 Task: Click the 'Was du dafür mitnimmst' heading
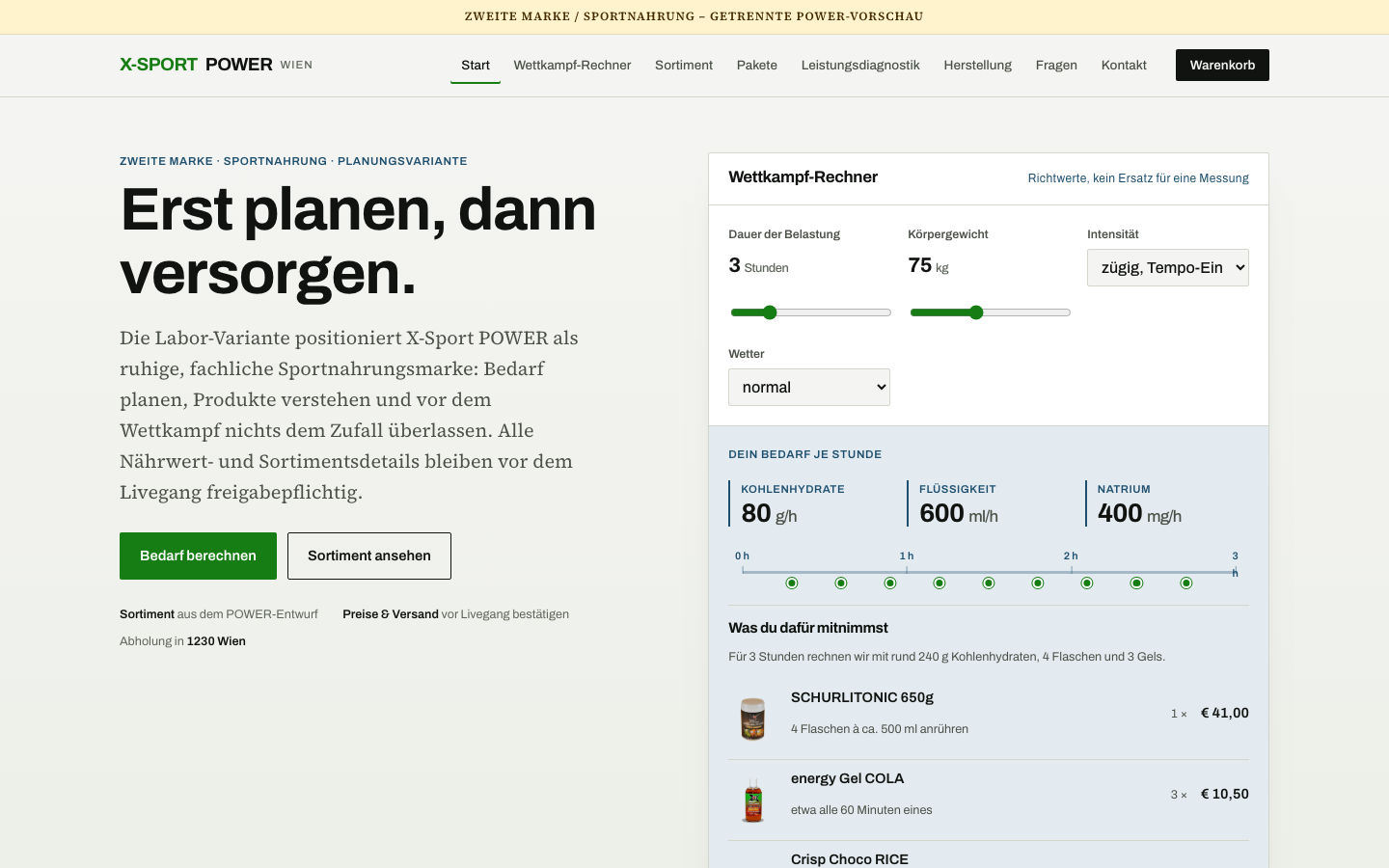(x=808, y=628)
